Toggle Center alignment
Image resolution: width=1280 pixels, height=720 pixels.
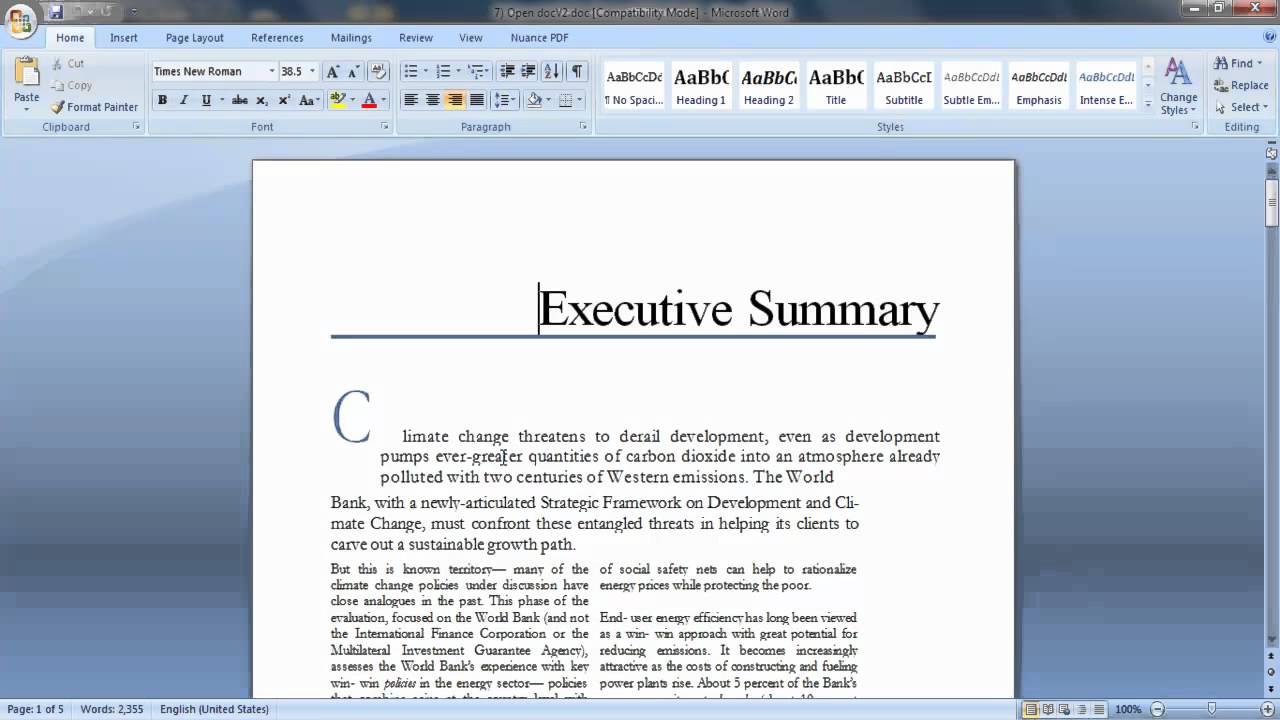click(x=432, y=100)
